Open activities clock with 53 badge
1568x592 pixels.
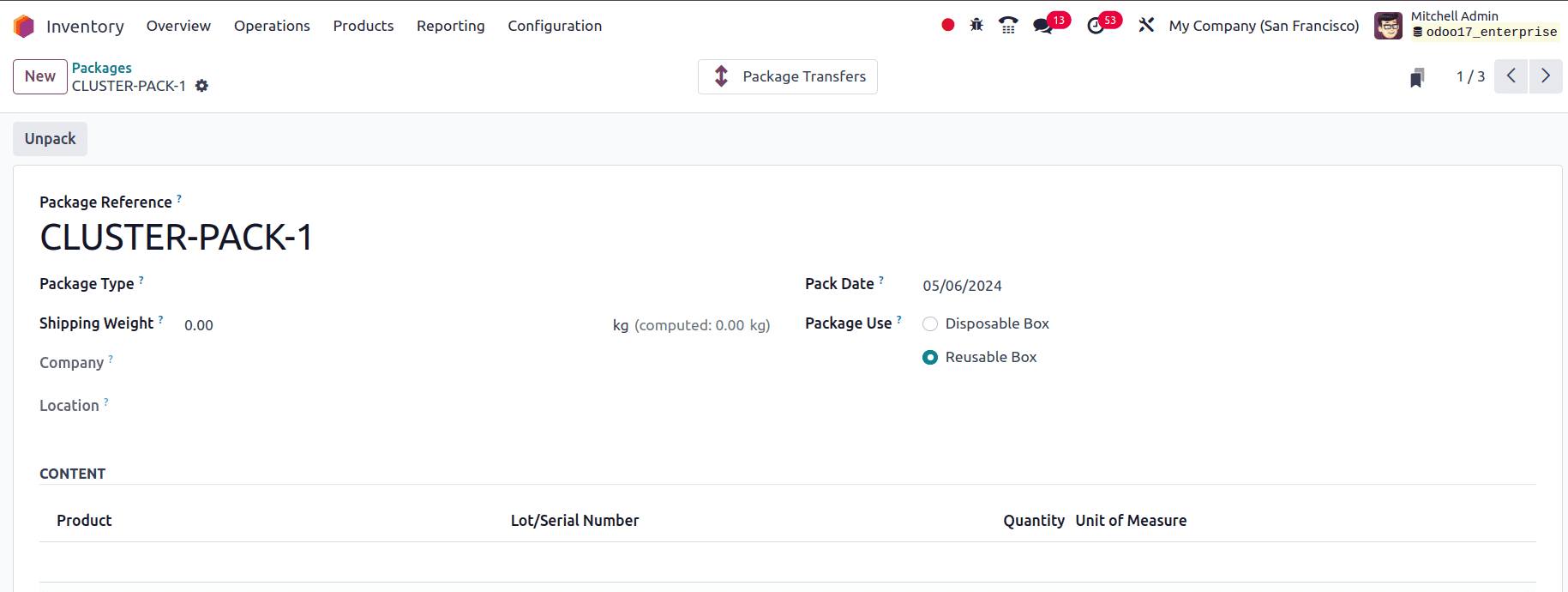[x=1103, y=23]
